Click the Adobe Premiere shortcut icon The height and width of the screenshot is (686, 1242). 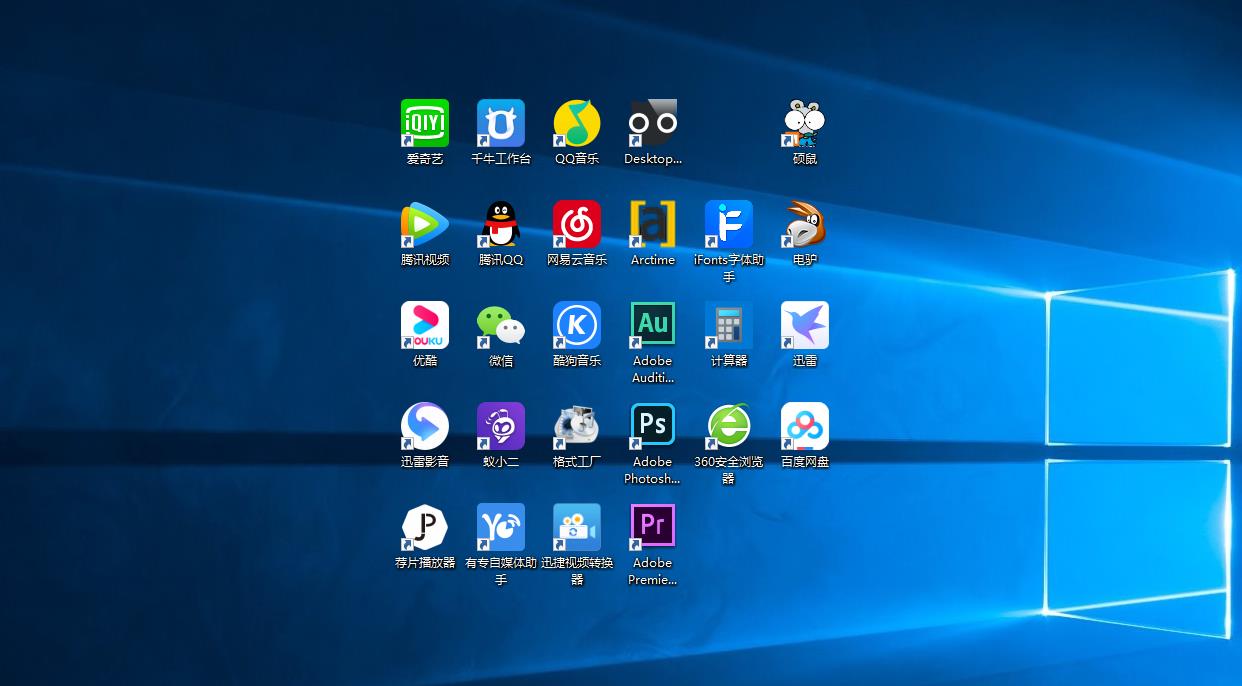pyautogui.click(x=653, y=527)
